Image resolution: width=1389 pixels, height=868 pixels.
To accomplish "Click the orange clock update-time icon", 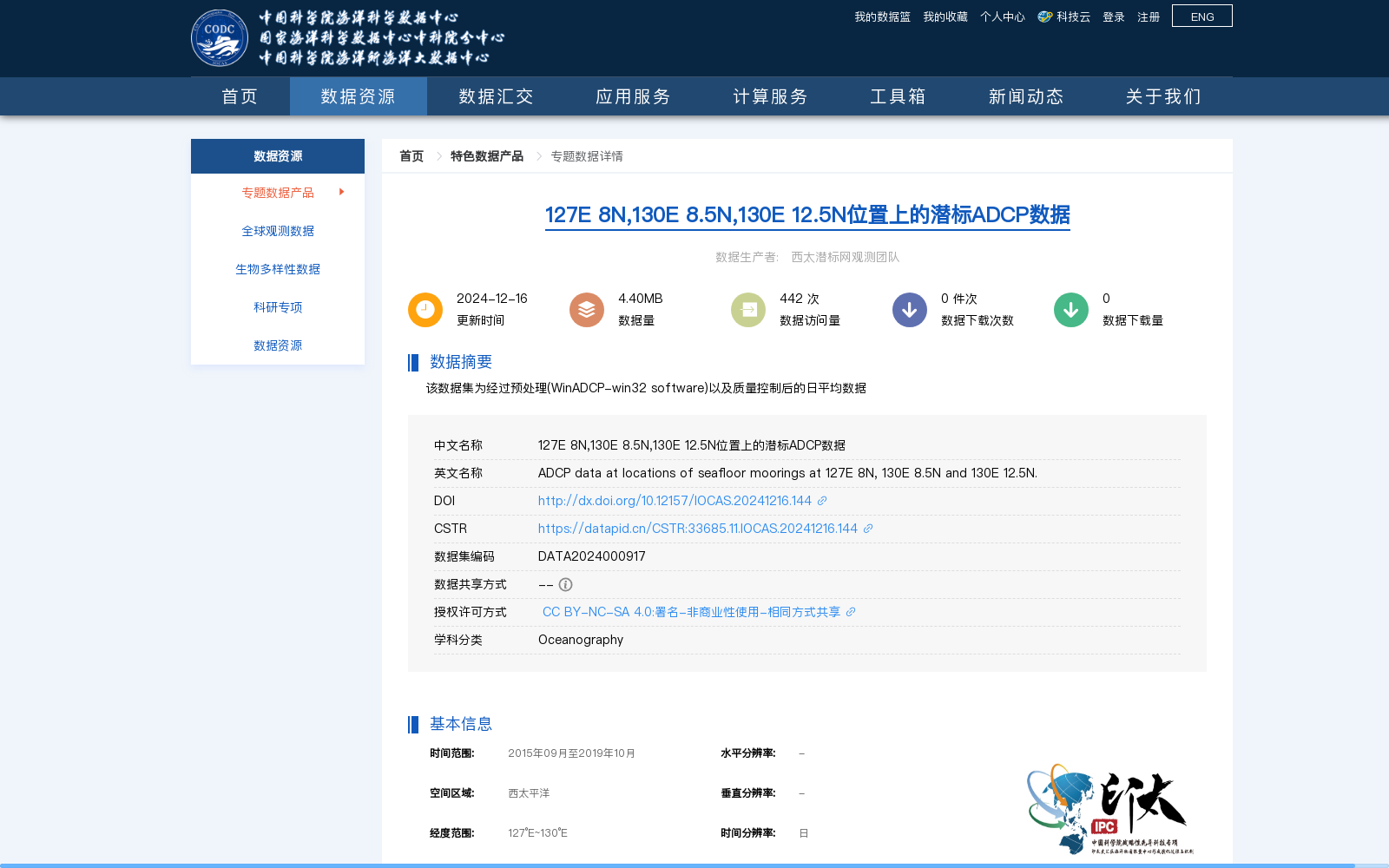I will click(x=425, y=310).
